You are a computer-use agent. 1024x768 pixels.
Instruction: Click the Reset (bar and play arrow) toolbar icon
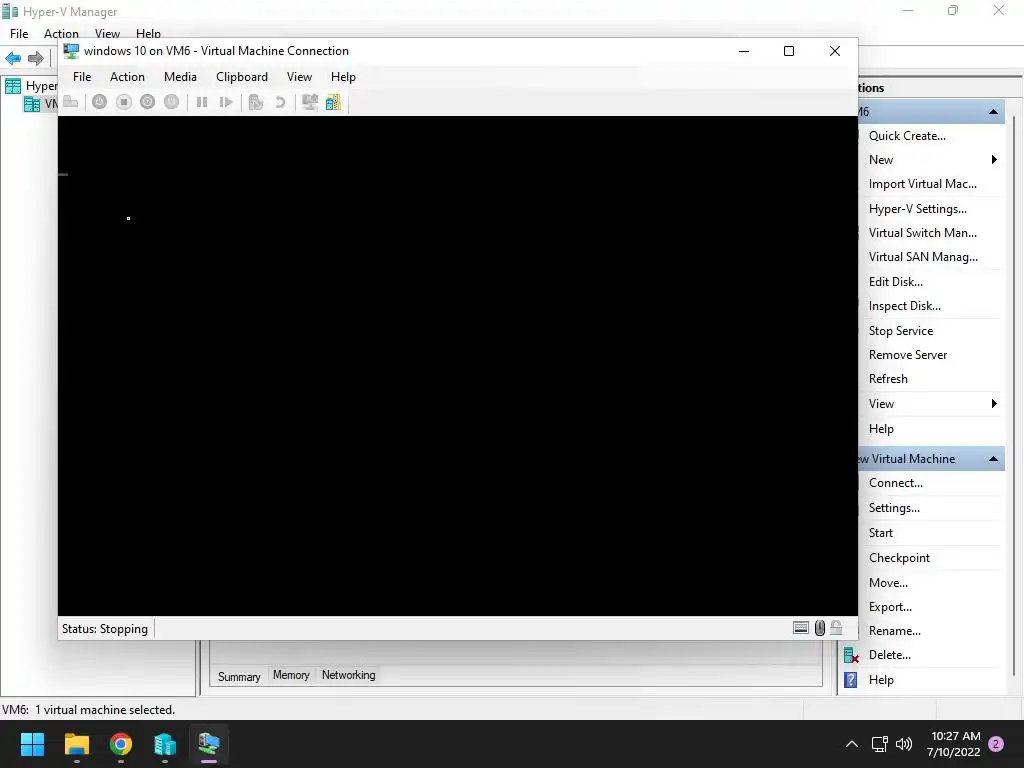click(226, 102)
